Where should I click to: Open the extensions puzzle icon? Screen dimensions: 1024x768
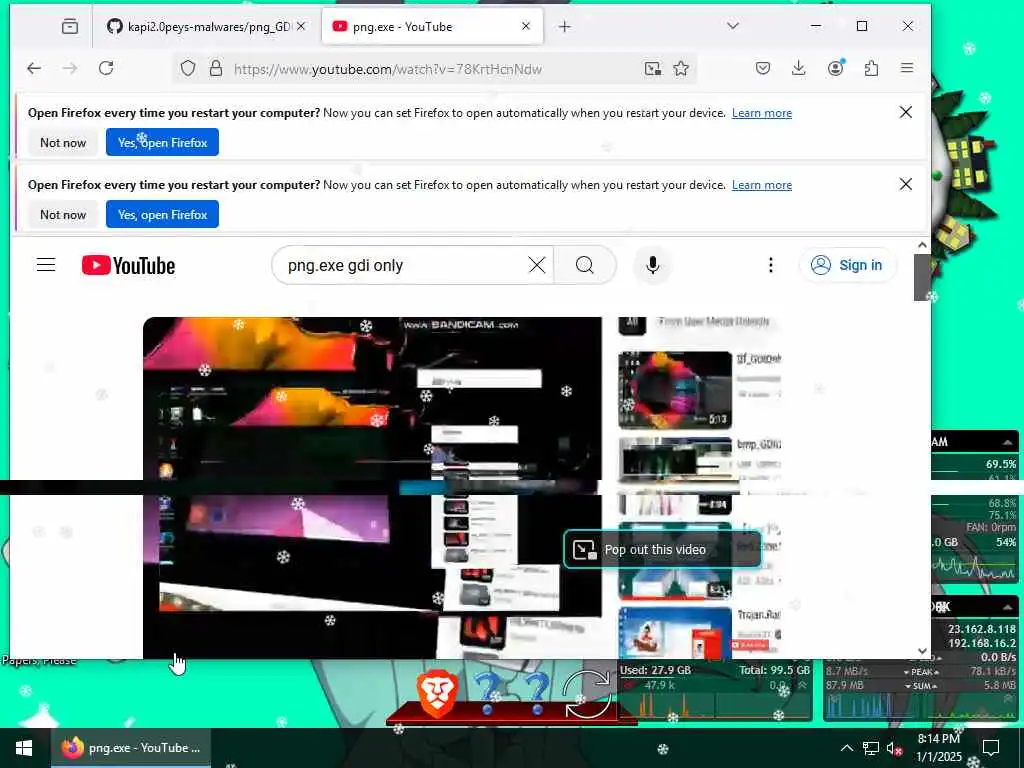(871, 68)
